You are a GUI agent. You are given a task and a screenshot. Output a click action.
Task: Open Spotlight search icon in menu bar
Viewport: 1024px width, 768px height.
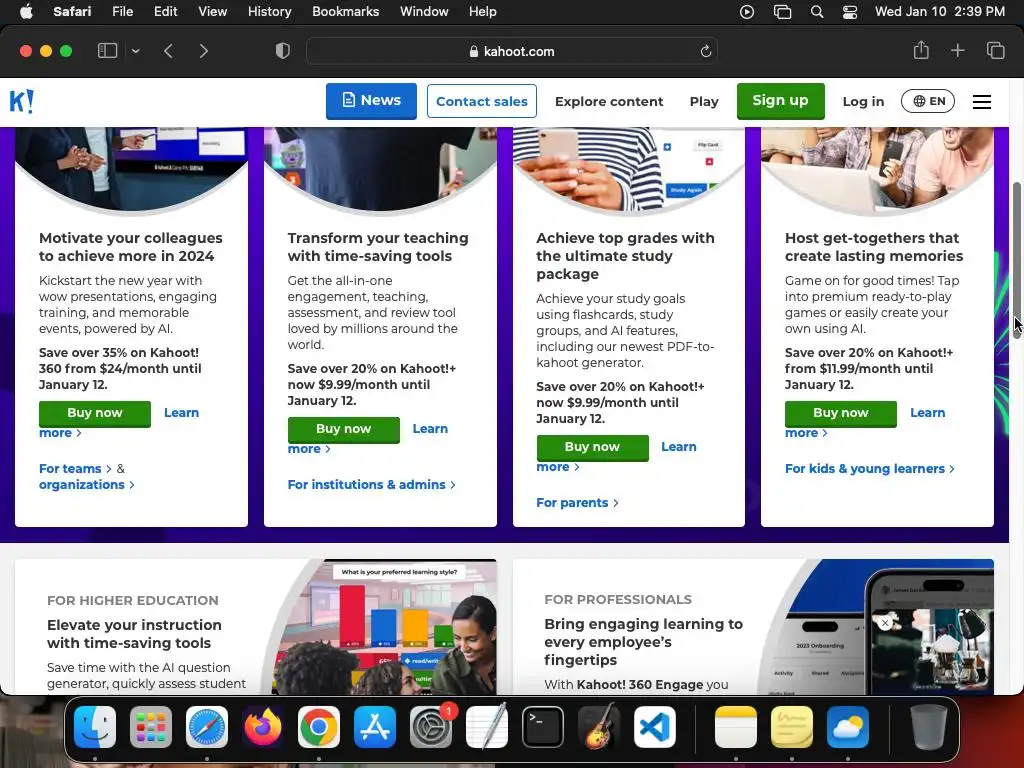pyautogui.click(x=817, y=12)
